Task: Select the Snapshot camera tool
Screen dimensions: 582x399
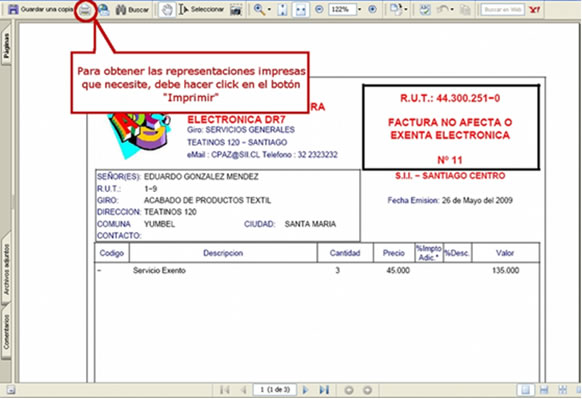Action: (x=236, y=10)
